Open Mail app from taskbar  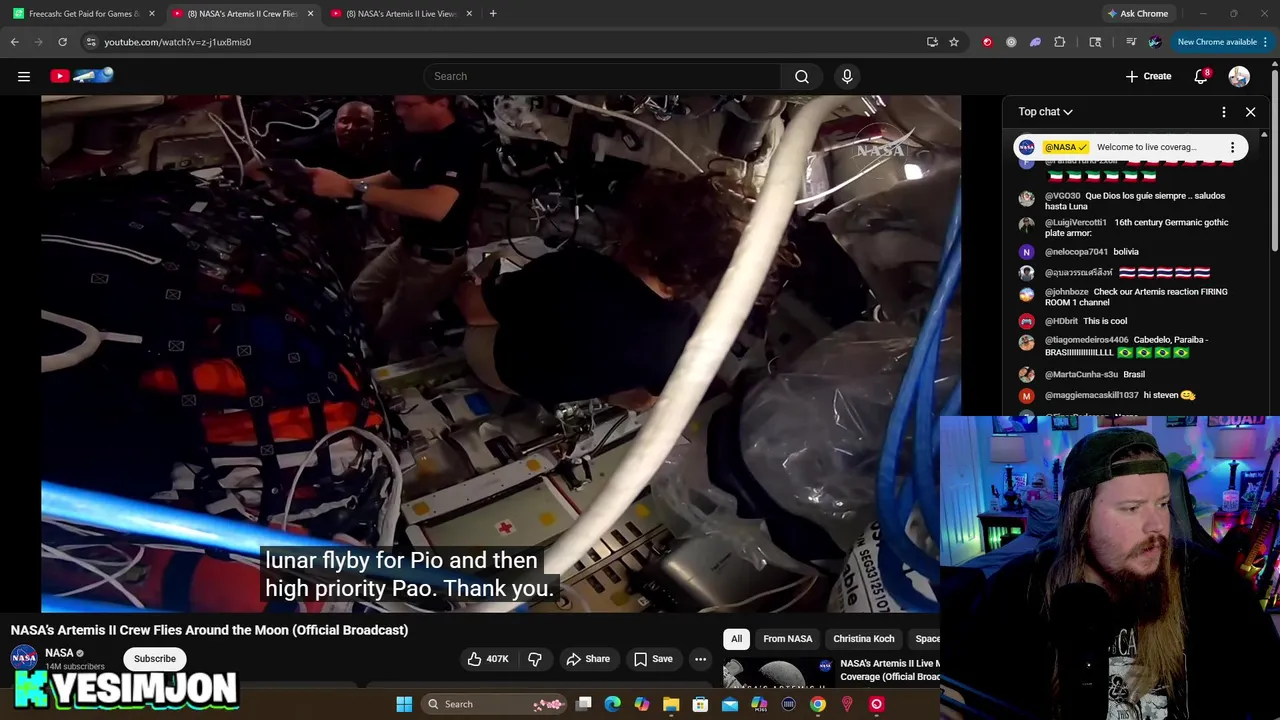730,704
